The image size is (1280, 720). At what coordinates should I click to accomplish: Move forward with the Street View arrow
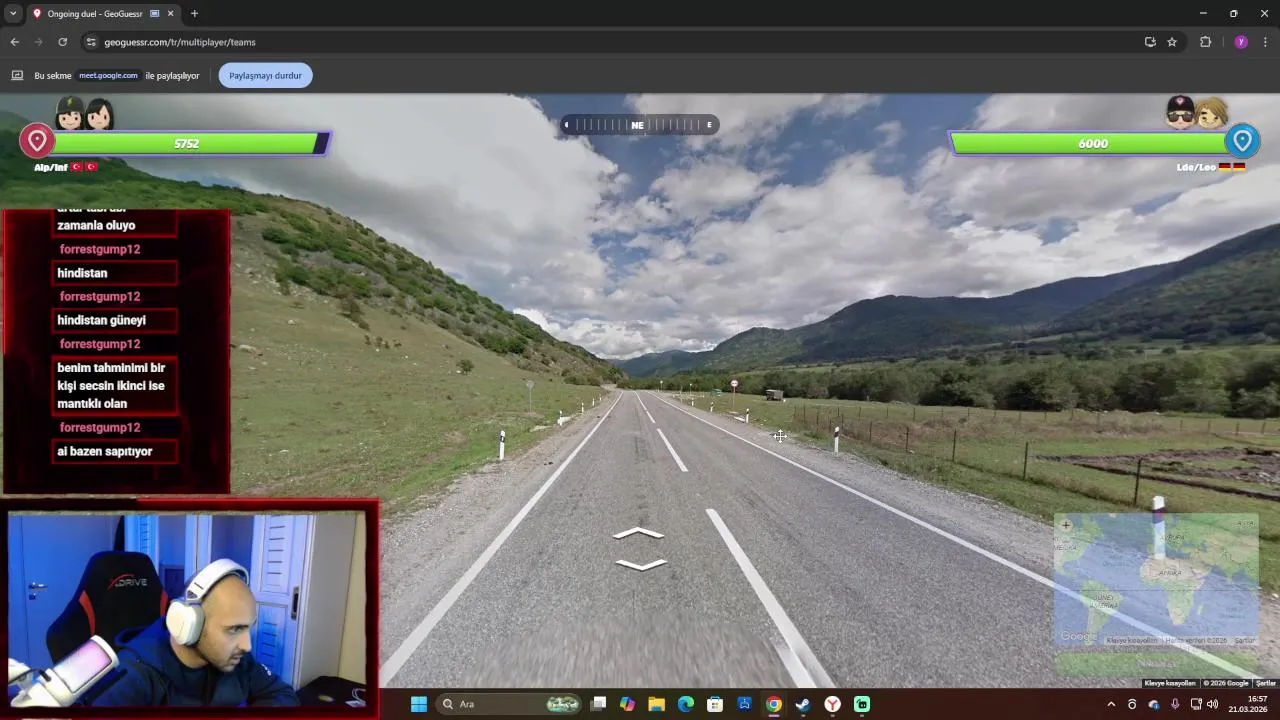tap(638, 534)
